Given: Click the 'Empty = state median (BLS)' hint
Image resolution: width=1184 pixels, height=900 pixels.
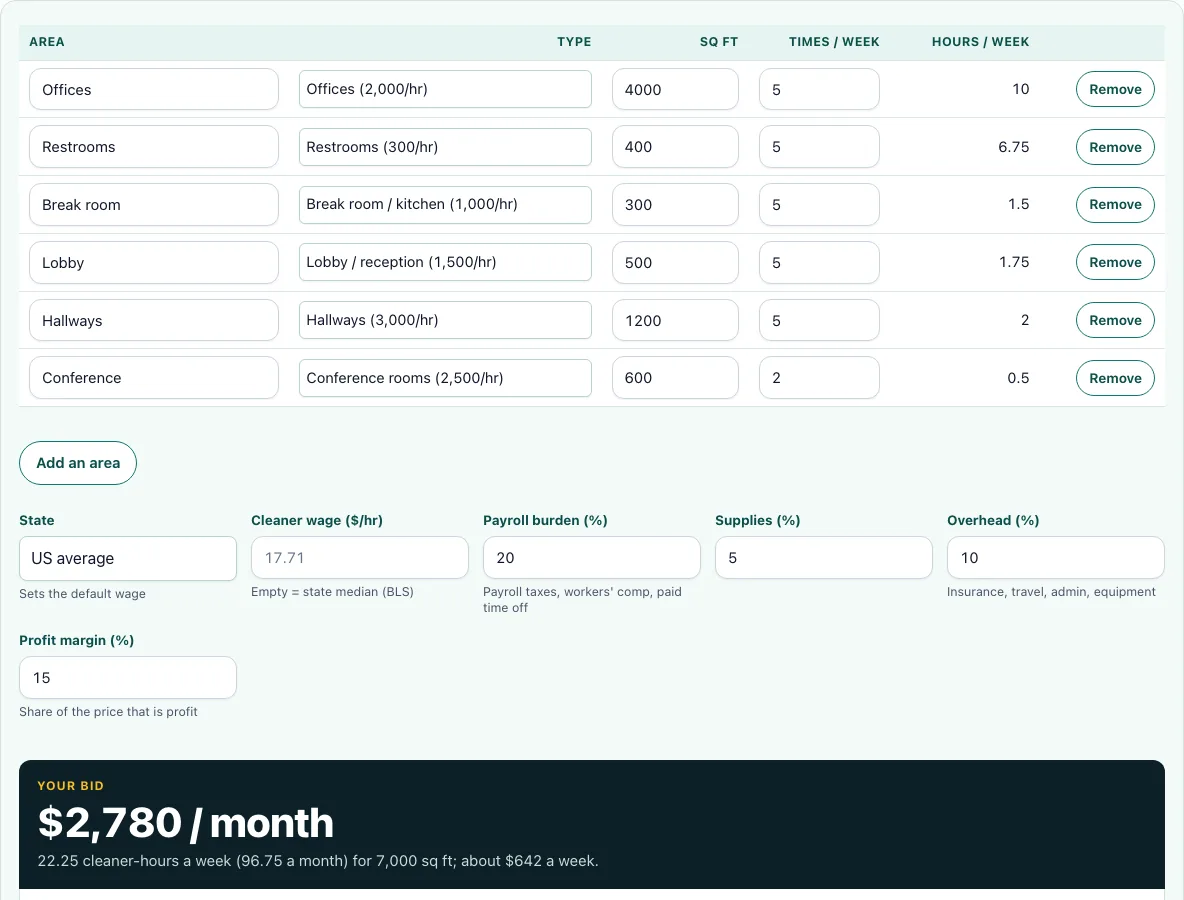Looking at the screenshot, I should click(x=332, y=592).
